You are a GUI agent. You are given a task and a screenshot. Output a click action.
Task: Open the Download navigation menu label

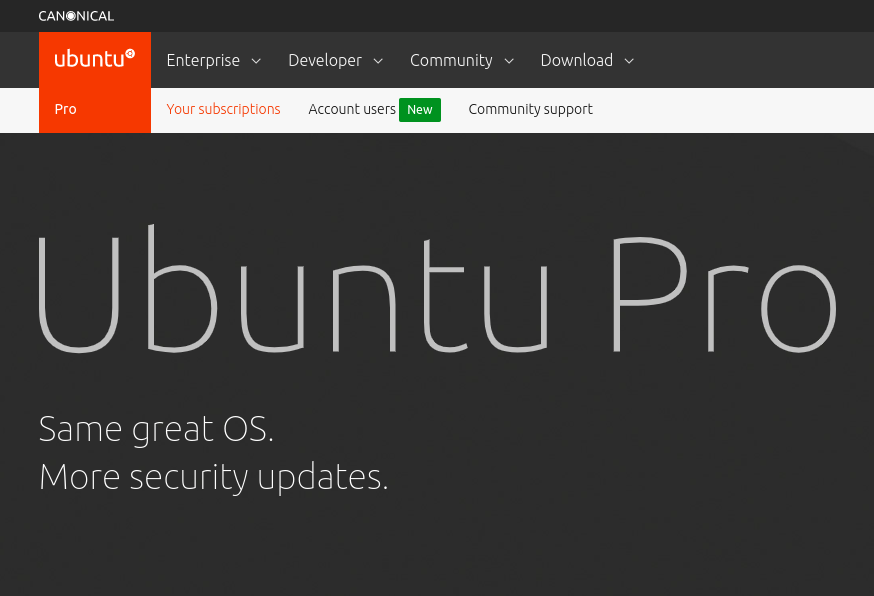[576, 60]
